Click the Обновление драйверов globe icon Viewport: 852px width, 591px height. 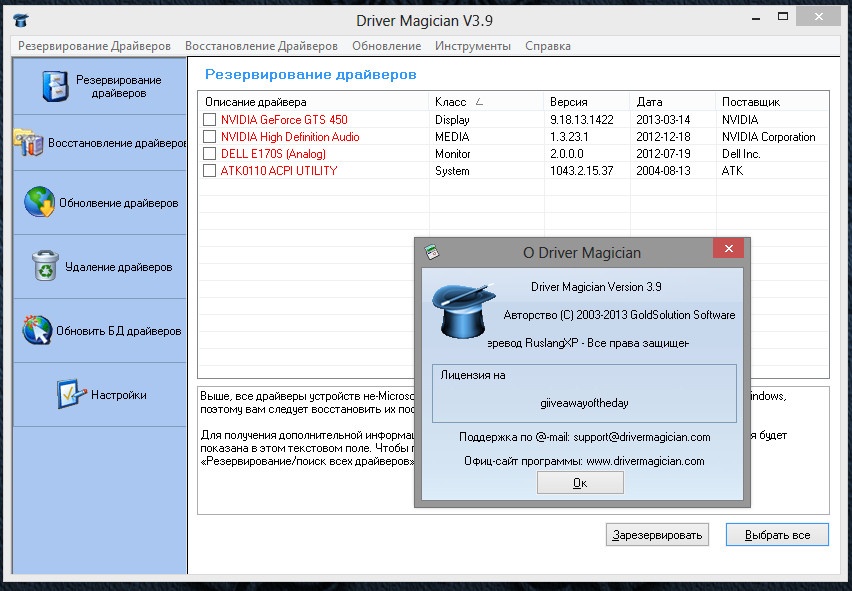point(39,202)
